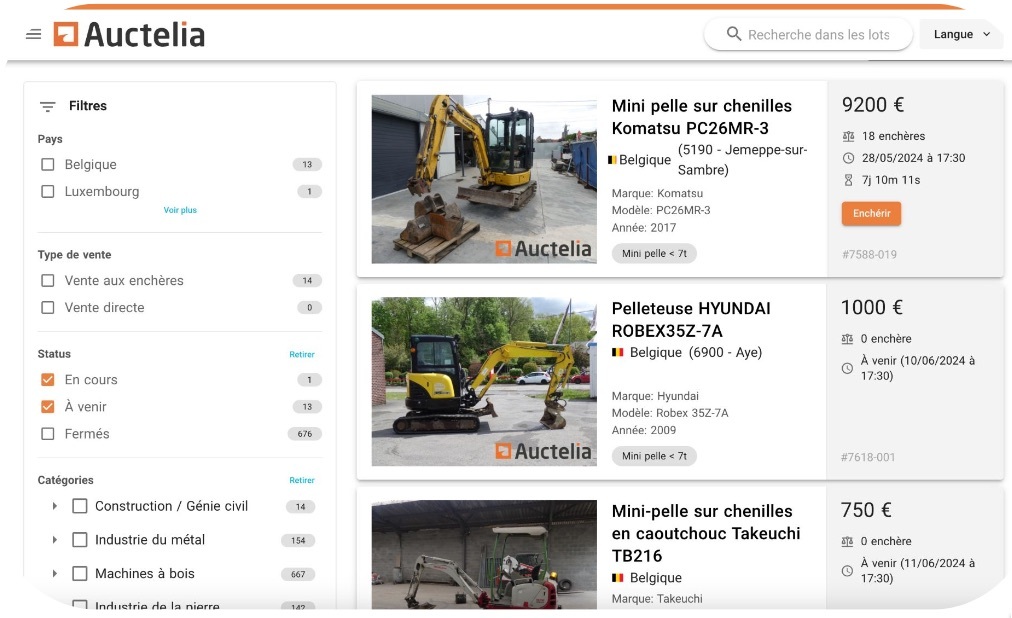
Task: Click Machines à bois count badge 667
Action: pyautogui.click(x=298, y=574)
